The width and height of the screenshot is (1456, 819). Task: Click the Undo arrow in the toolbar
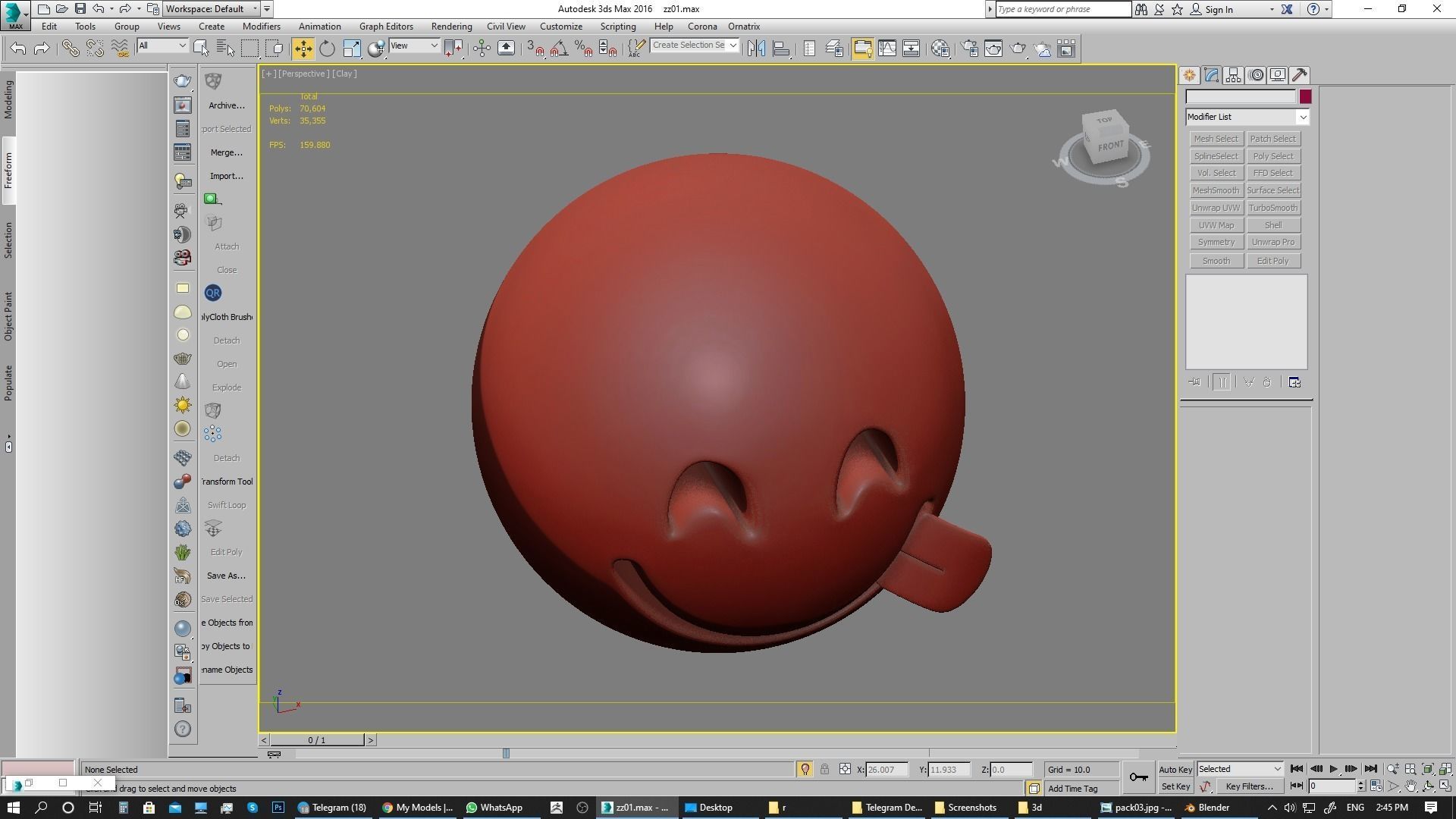pos(18,49)
